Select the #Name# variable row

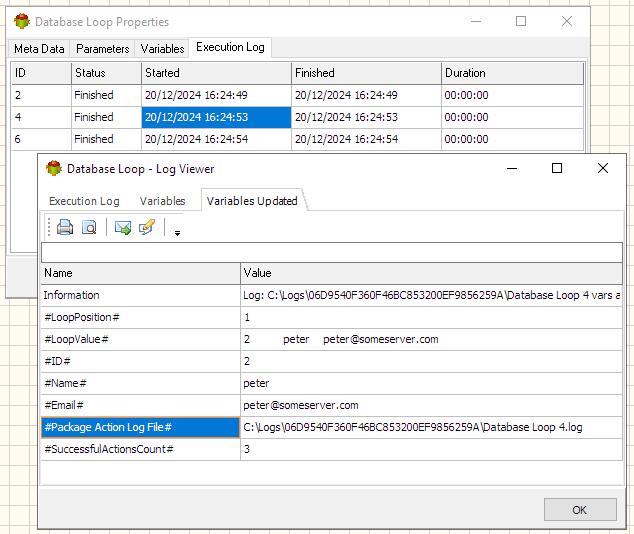click(332, 383)
